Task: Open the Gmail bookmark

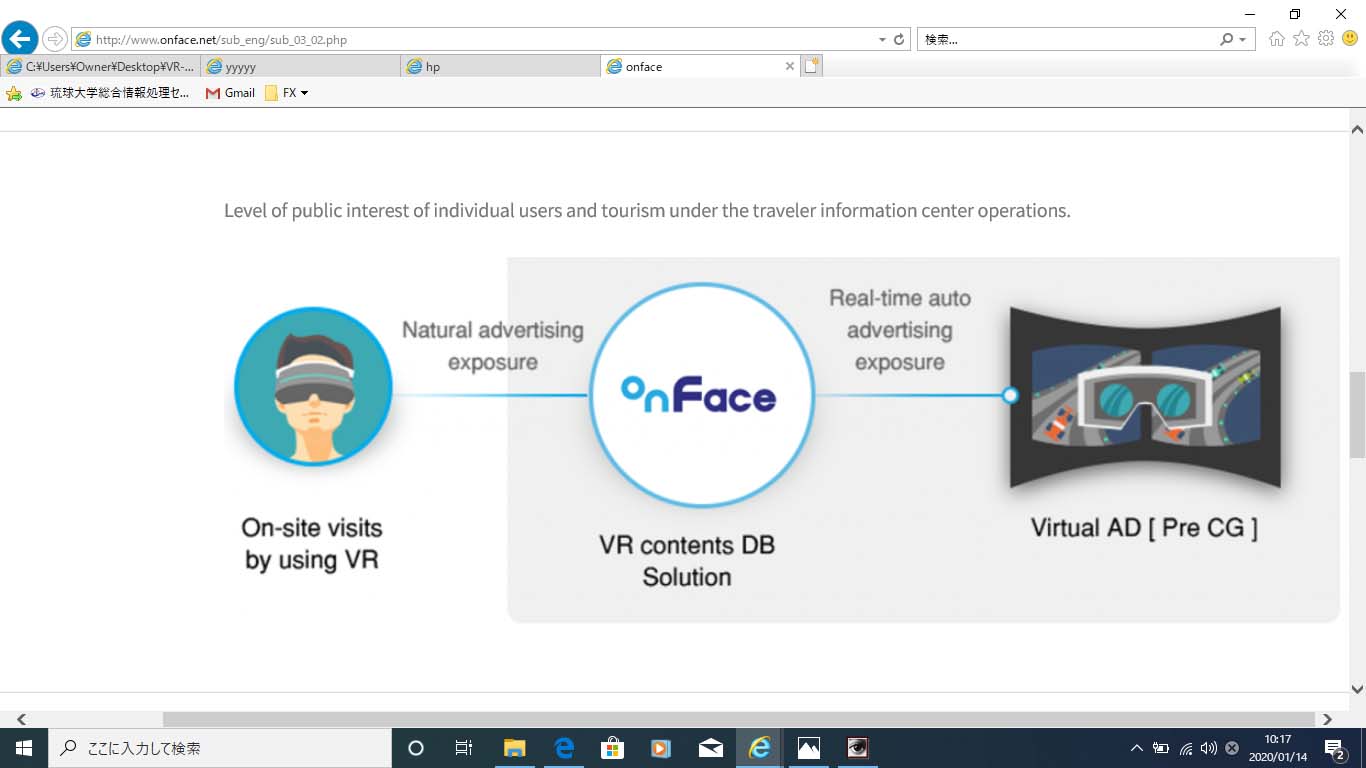Action: [x=229, y=93]
